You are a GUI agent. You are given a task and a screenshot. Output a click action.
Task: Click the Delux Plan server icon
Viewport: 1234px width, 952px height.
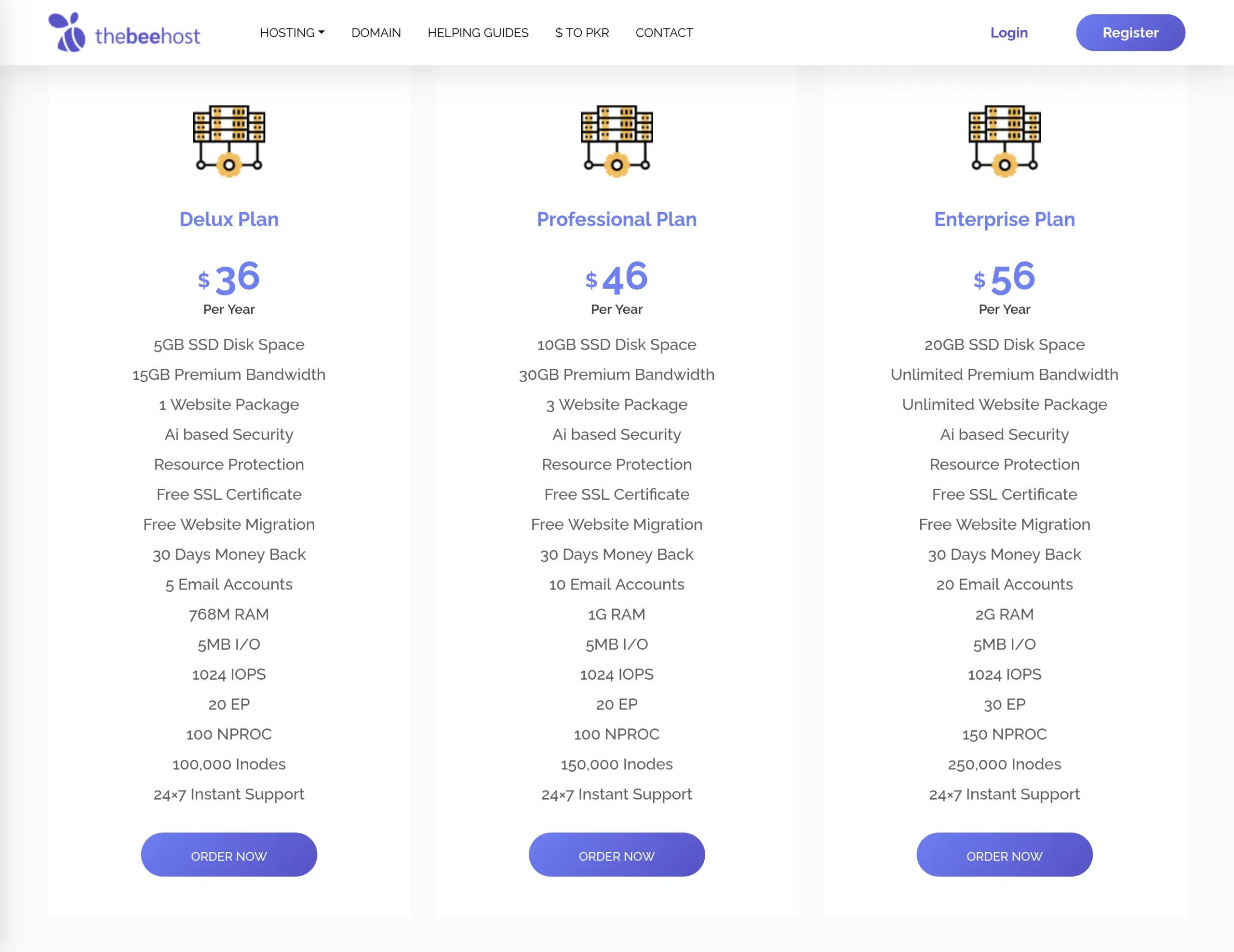(229, 141)
